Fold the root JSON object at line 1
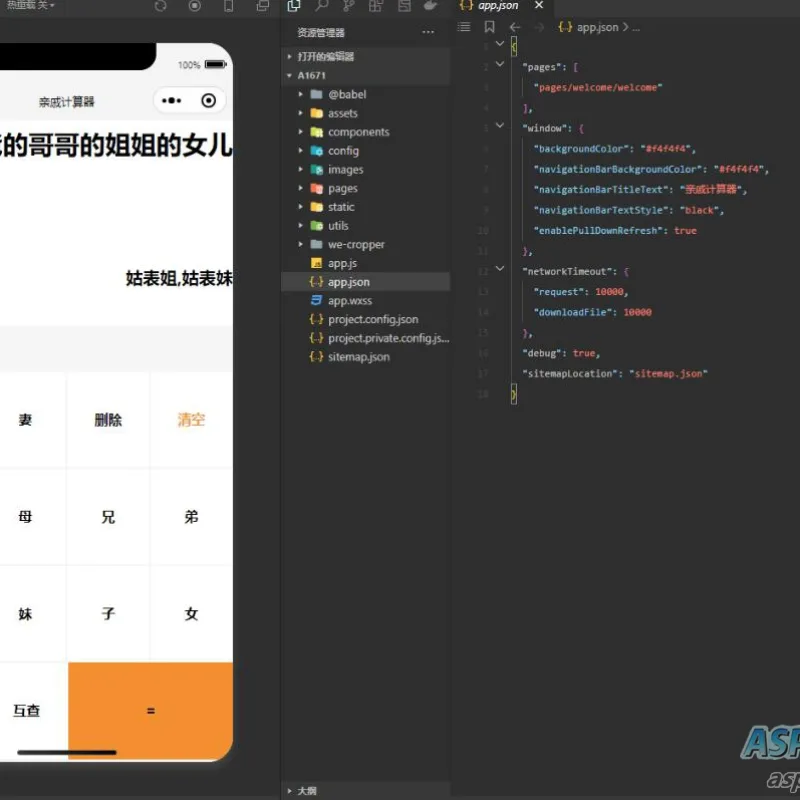The height and width of the screenshot is (800, 800). pos(500,43)
